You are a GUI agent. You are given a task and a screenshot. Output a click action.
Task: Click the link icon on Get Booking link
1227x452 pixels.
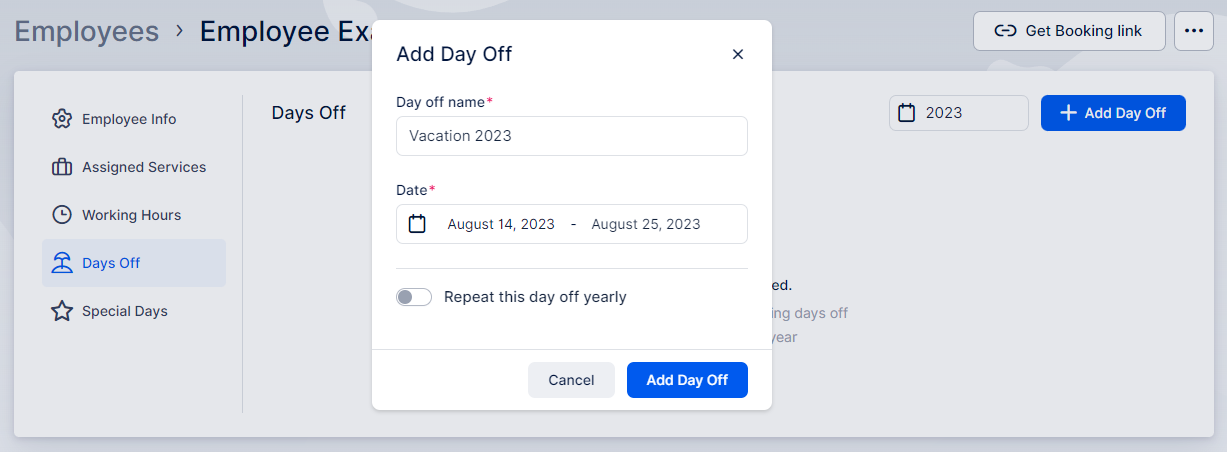click(1005, 31)
